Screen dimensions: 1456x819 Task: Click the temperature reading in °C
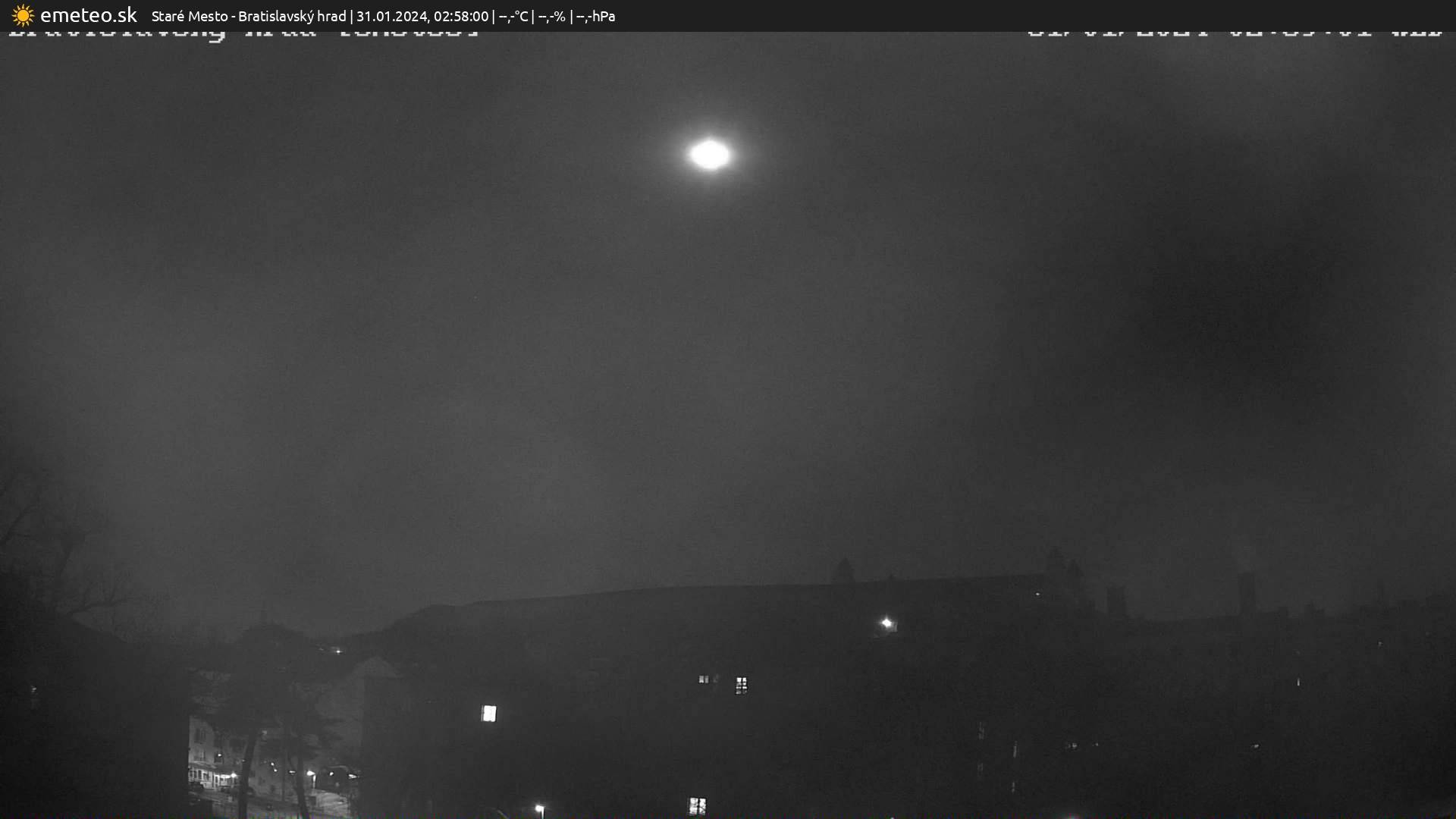[x=513, y=16]
